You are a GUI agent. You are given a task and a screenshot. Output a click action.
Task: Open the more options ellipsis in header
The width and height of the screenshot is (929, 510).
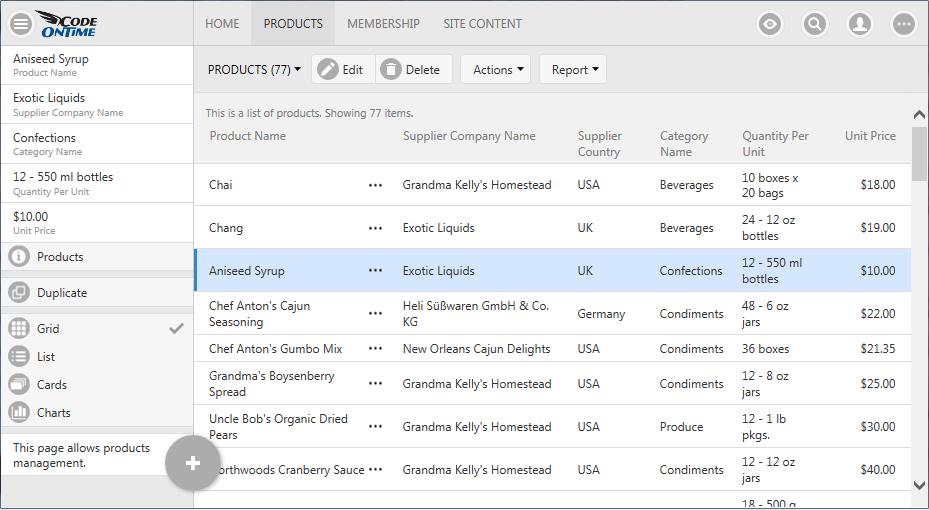pyautogui.click(x=904, y=24)
